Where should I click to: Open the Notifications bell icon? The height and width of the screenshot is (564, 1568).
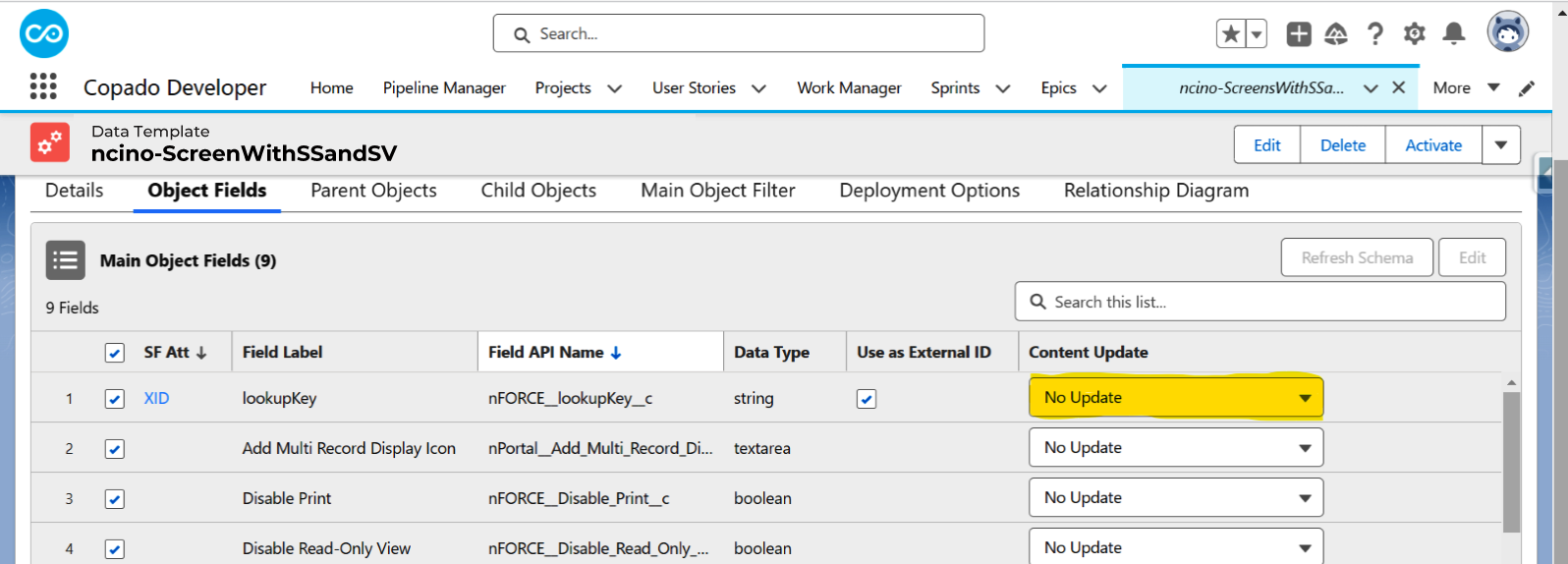[1454, 34]
